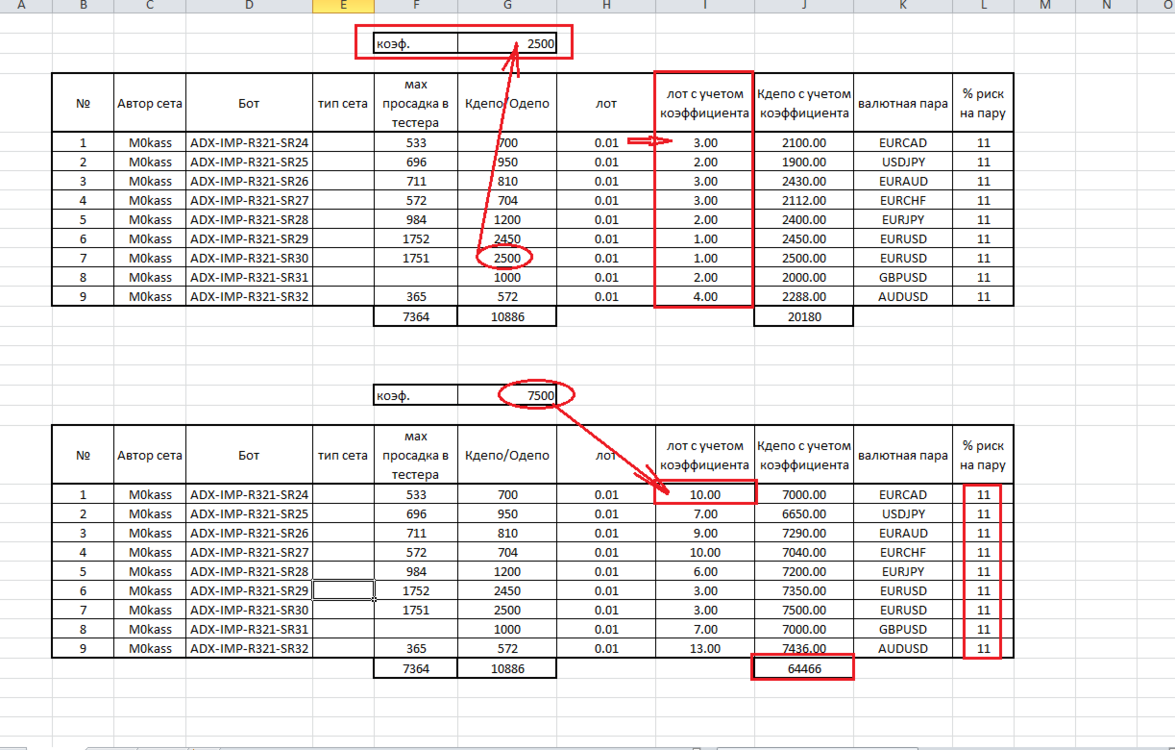Select the cell showing 2430.00
Image resolution: width=1175 pixels, height=750 pixels.
pos(804,181)
